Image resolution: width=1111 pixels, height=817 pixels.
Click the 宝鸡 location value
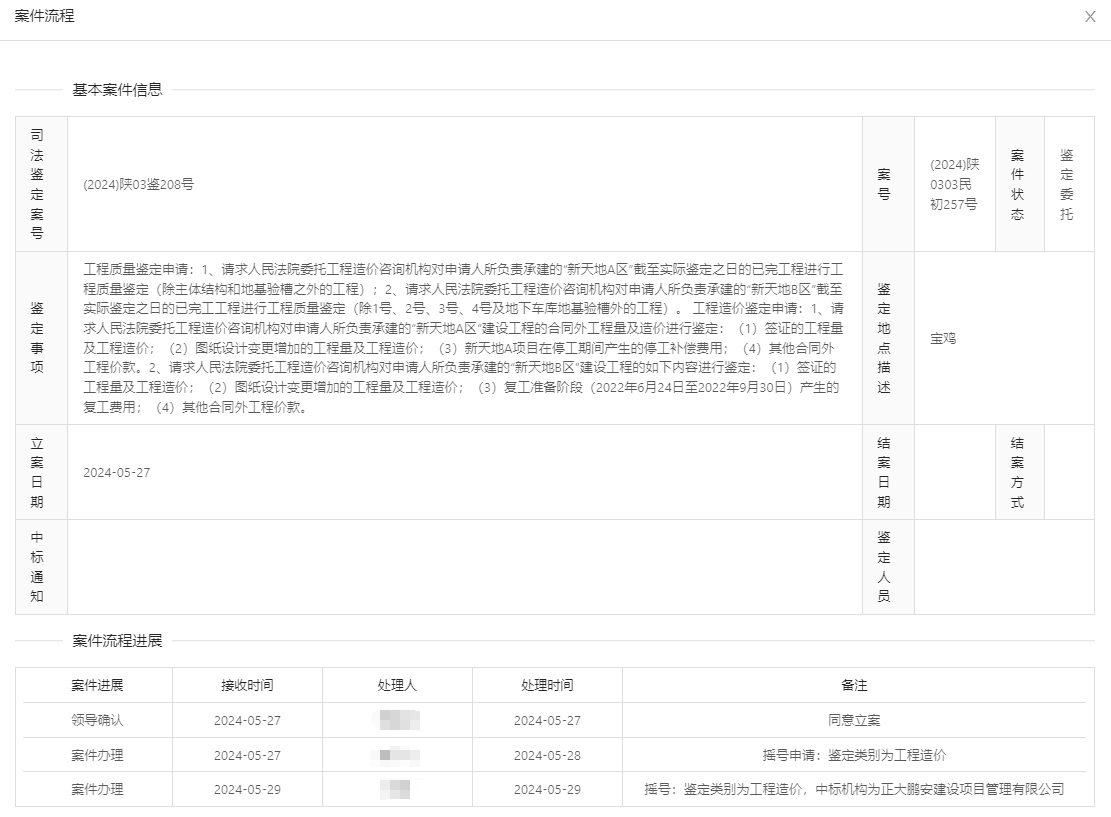click(943, 338)
